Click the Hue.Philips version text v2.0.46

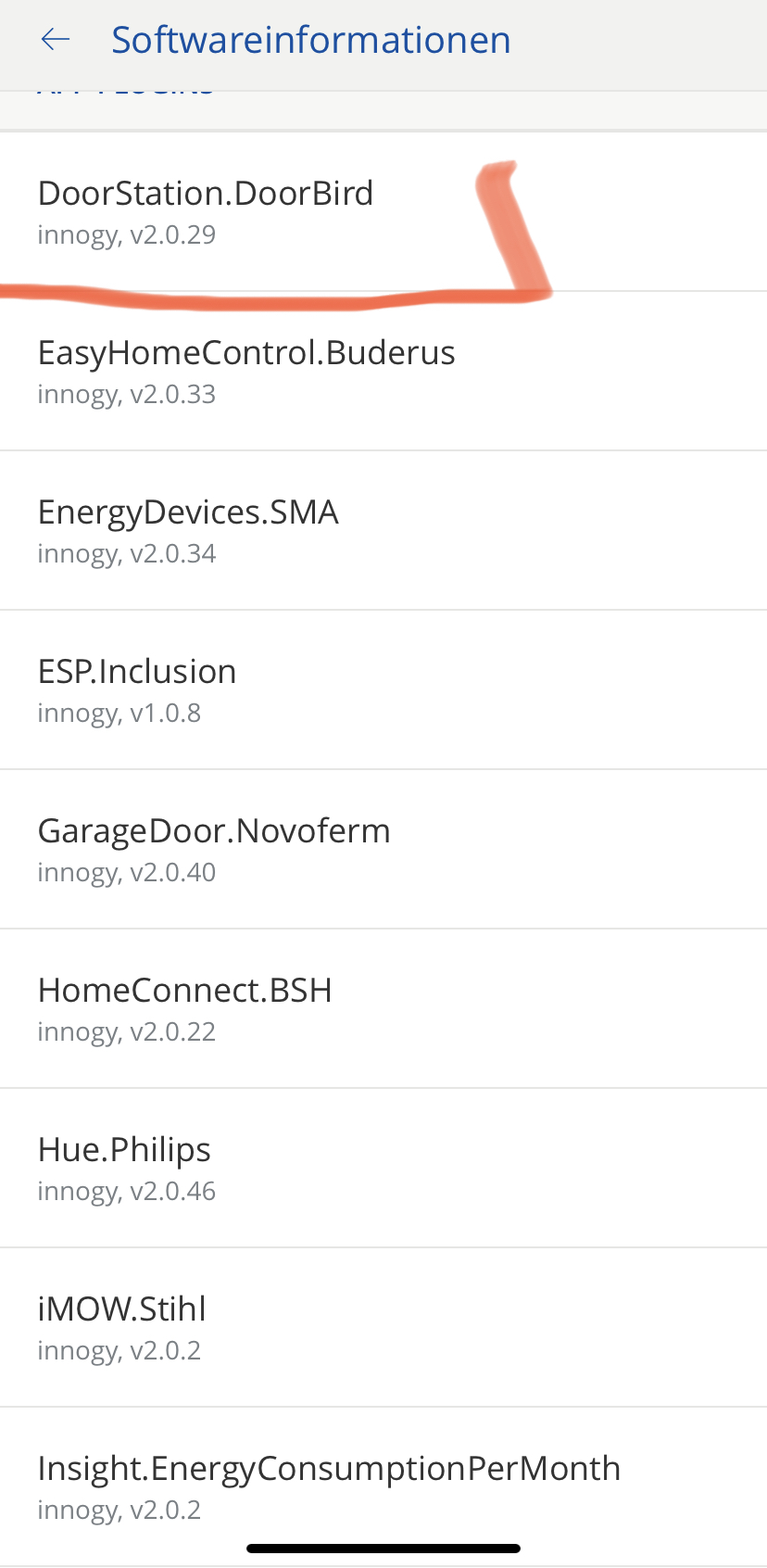point(127,1192)
